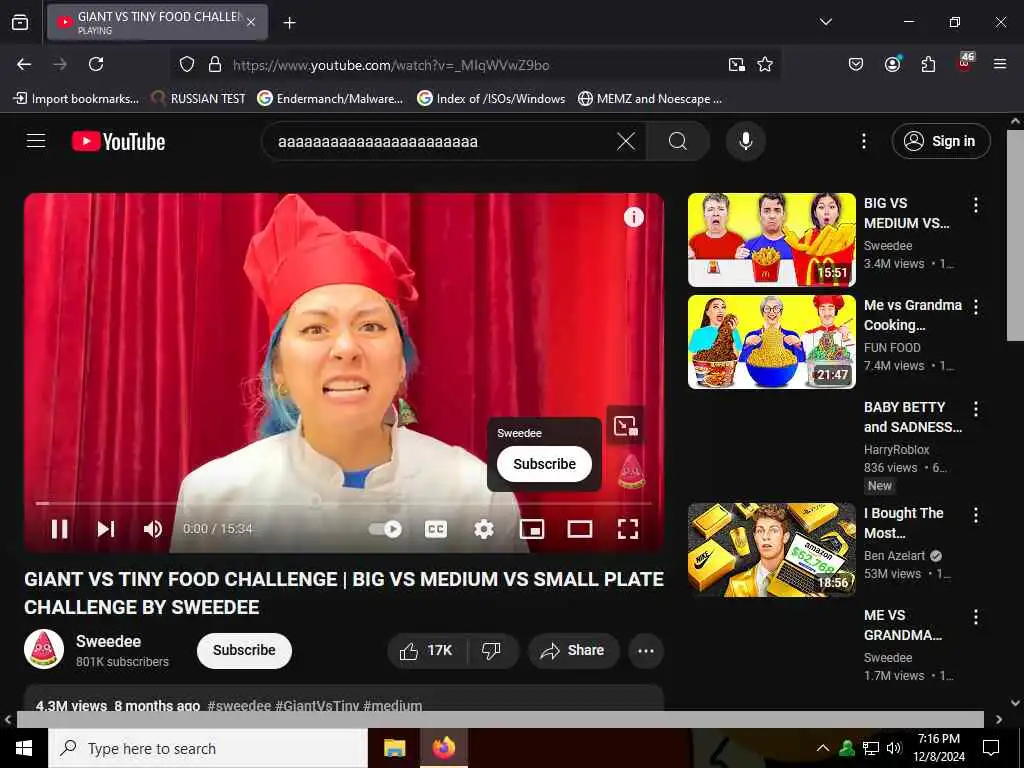Bookmark this page with star

(765, 64)
